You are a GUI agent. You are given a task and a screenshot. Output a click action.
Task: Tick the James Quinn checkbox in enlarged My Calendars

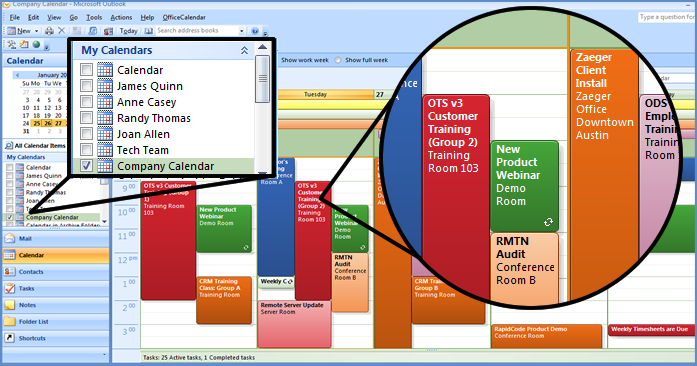pyautogui.click(x=86, y=86)
